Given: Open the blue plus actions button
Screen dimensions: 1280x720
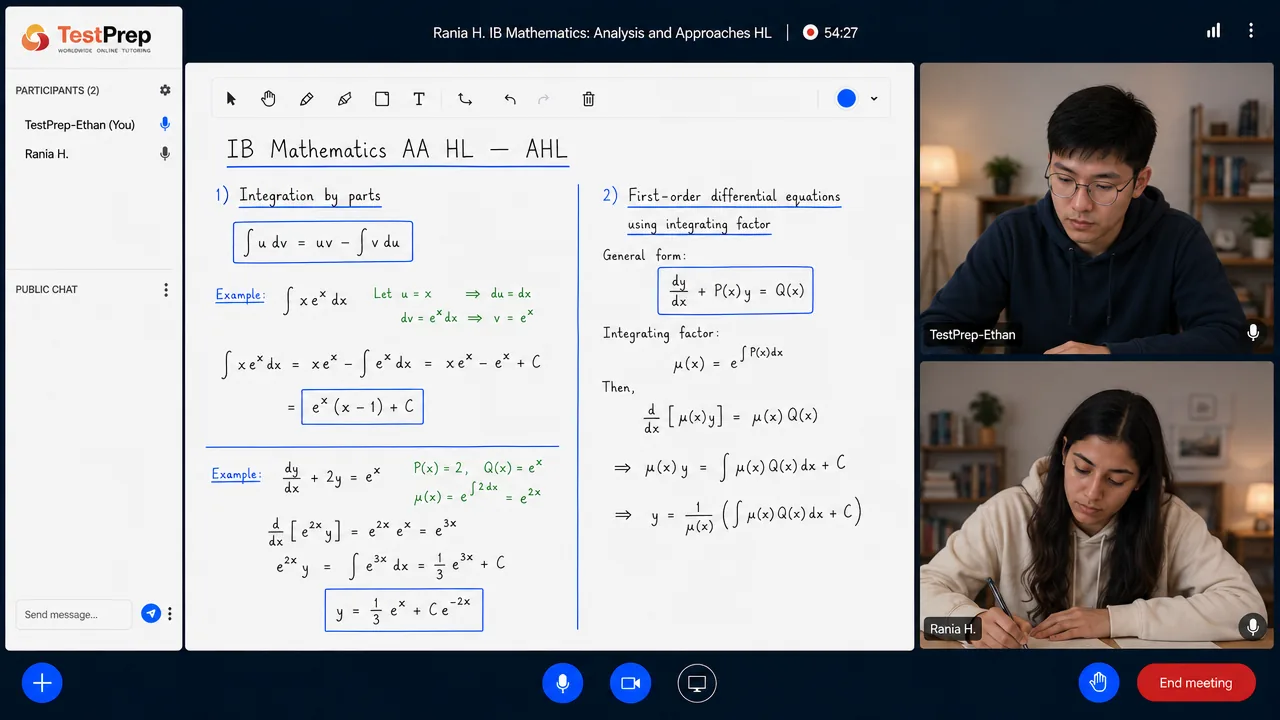Looking at the screenshot, I should coord(42,683).
